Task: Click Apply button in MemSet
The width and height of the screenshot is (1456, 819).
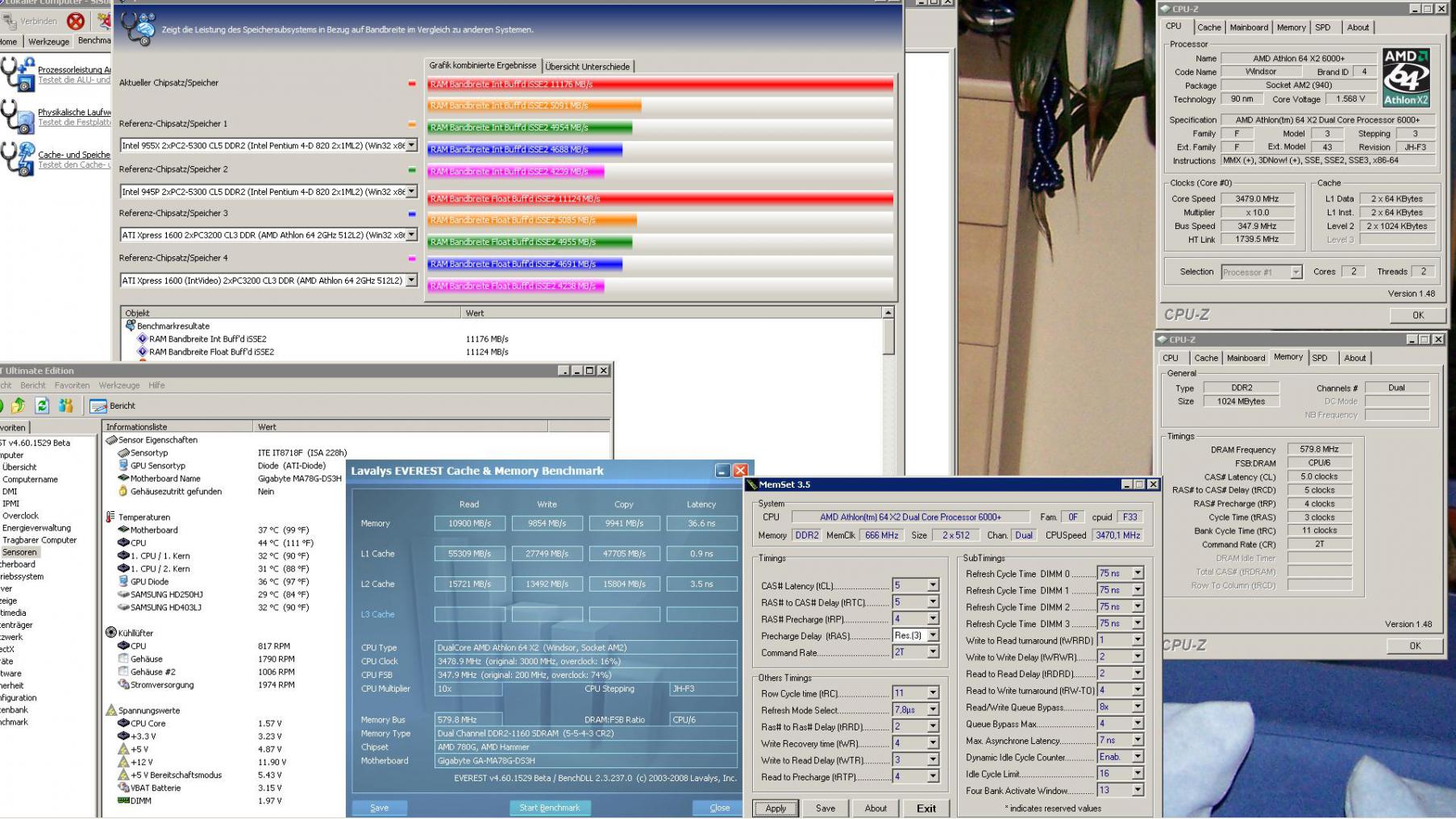Action: click(x=776, y=809)
